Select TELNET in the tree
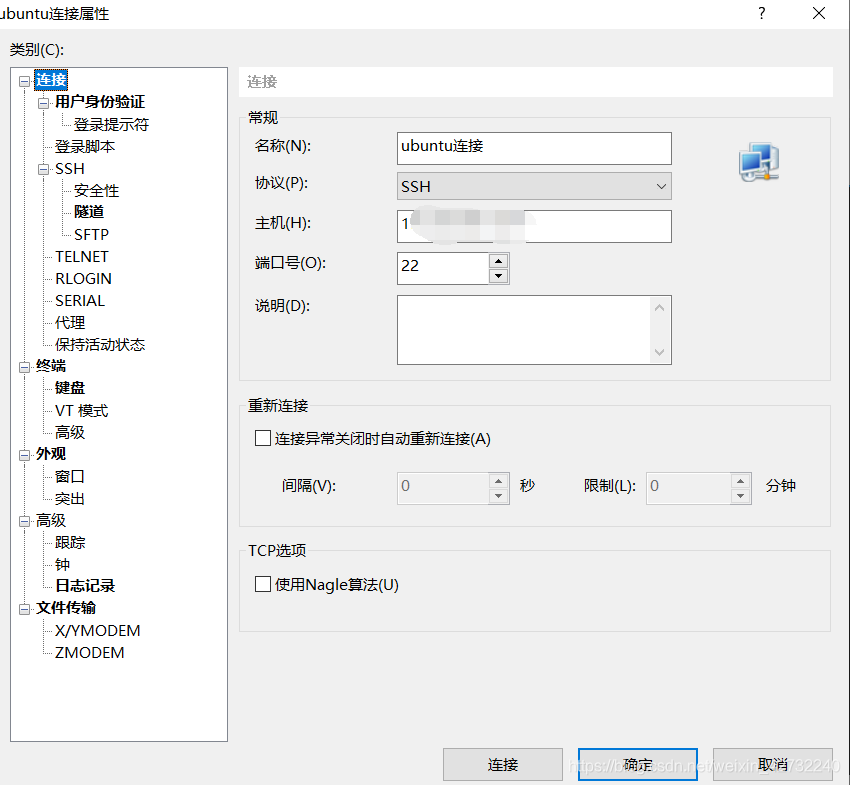 (81, 256)
